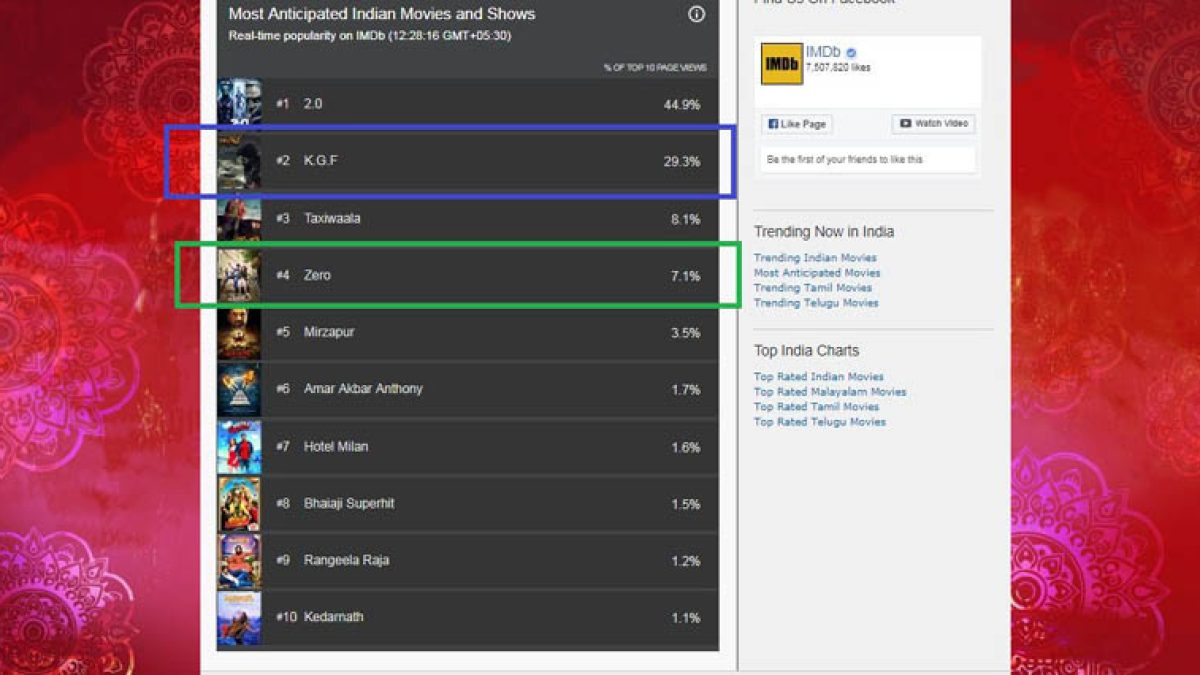Open the Top Rated Telugu Movies link
The height and width of the screenshot is (675, 1200).
click(x=820, y=422)
